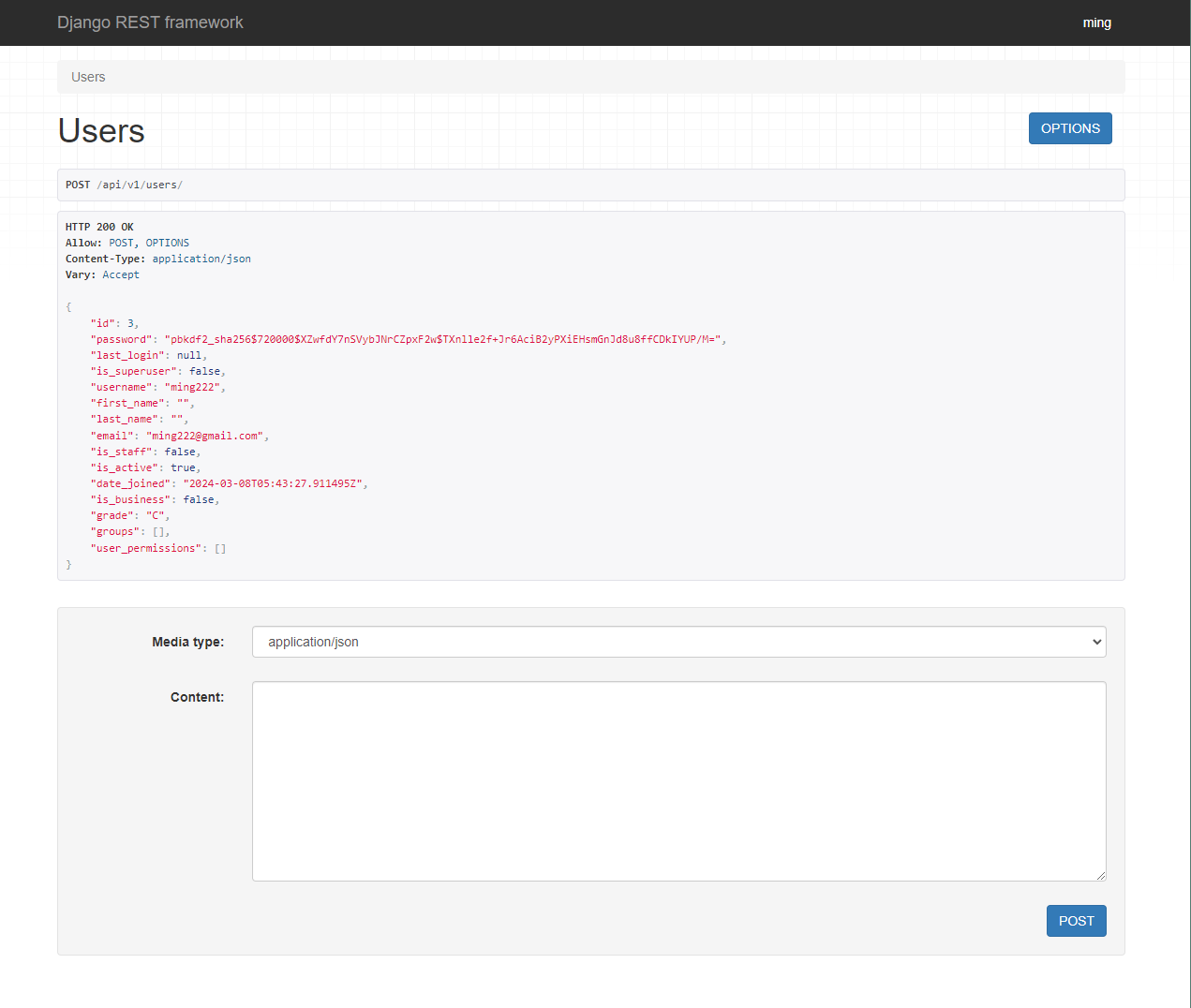Select application/json in the Media type combo box
Viewport: 1191px width, 1008px height.
coord(678,642)
